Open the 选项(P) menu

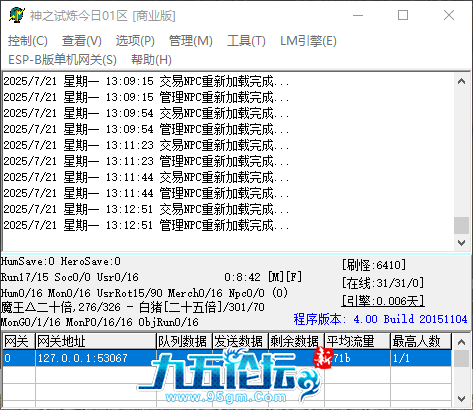135,41
